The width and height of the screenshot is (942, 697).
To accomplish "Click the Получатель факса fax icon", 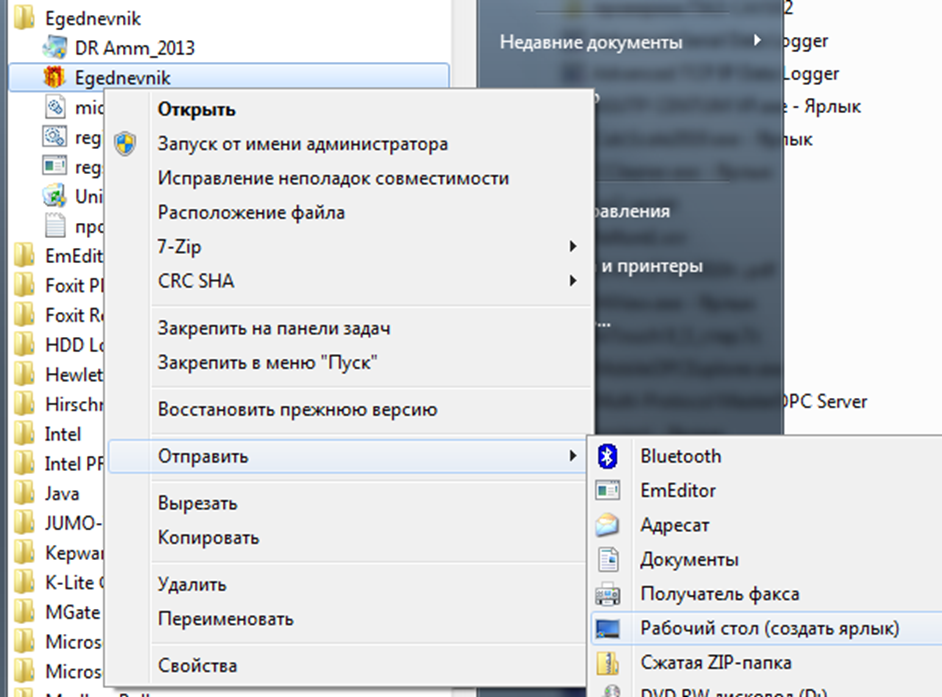I will [x=607, y=594].
